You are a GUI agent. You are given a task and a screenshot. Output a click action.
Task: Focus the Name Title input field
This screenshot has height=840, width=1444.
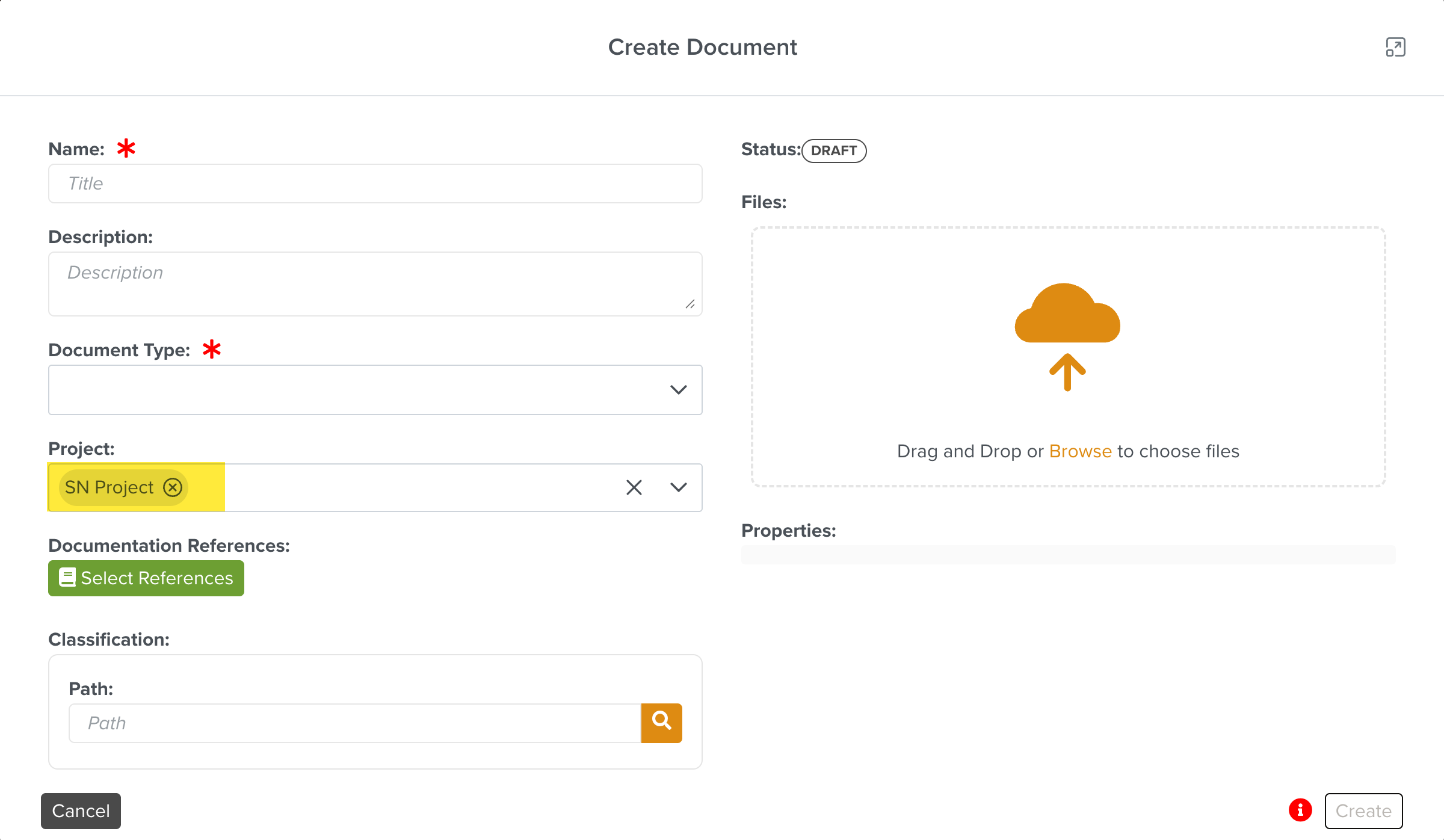pyautogui.click(x=375, y=184)
